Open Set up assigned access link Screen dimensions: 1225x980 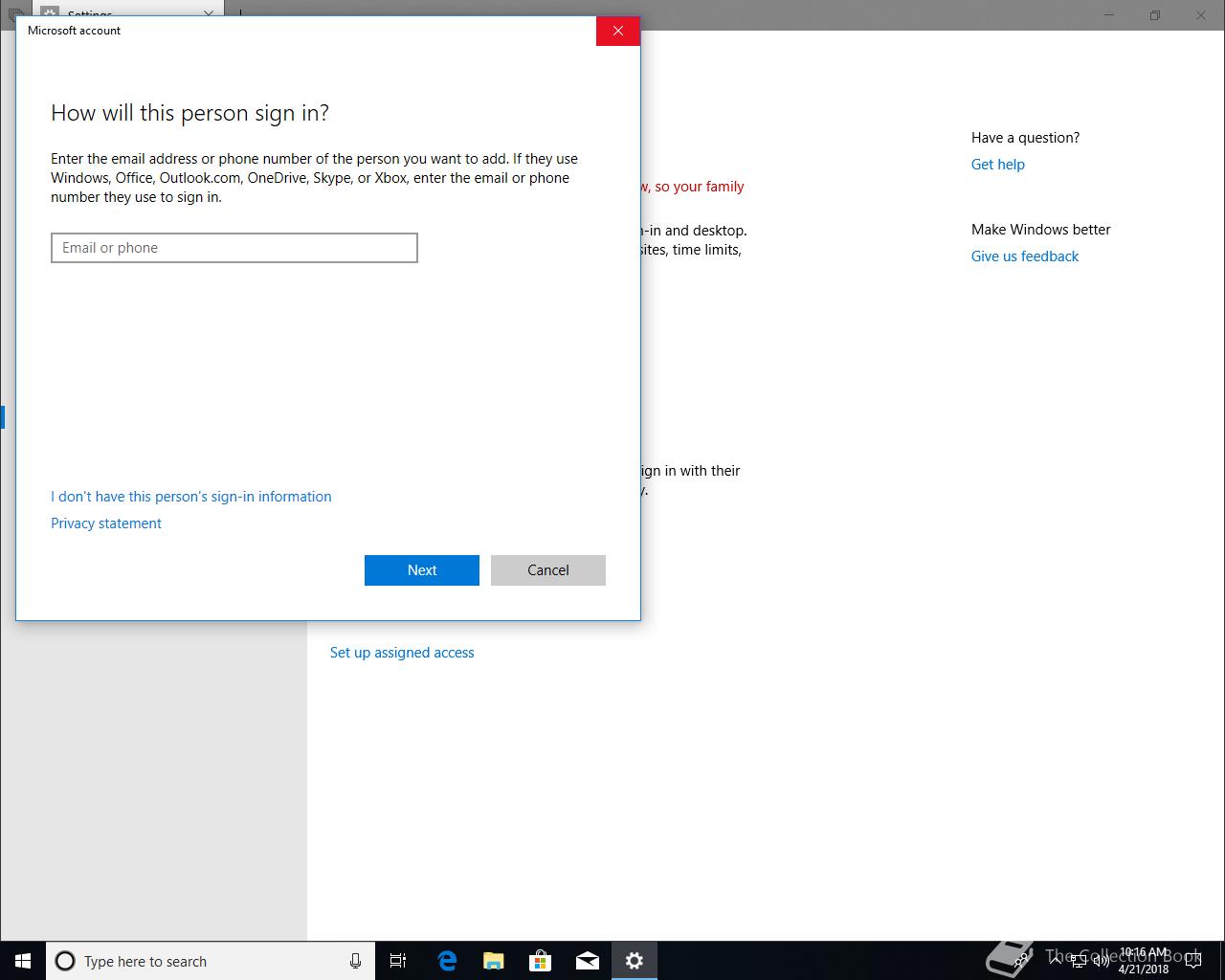(x=402, y=653)
